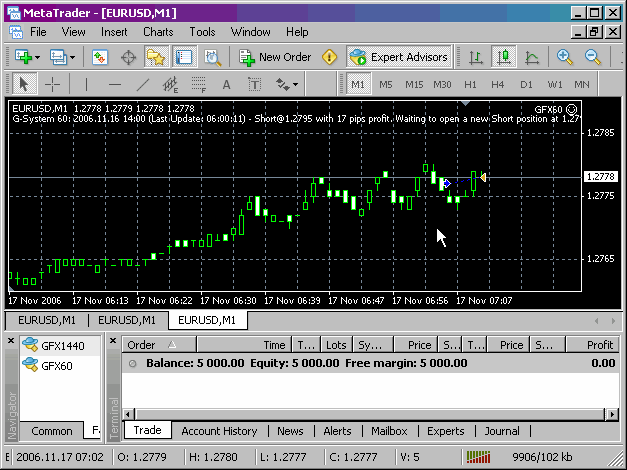Switch to M5 timeframe

386,84
